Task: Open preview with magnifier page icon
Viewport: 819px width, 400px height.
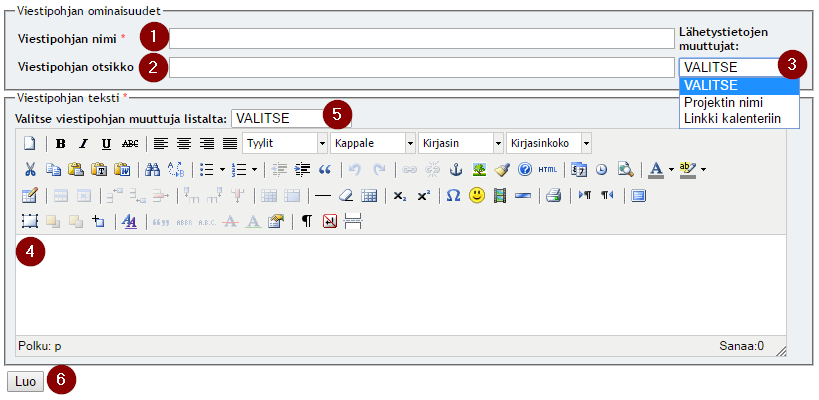Action: (625, 169)
